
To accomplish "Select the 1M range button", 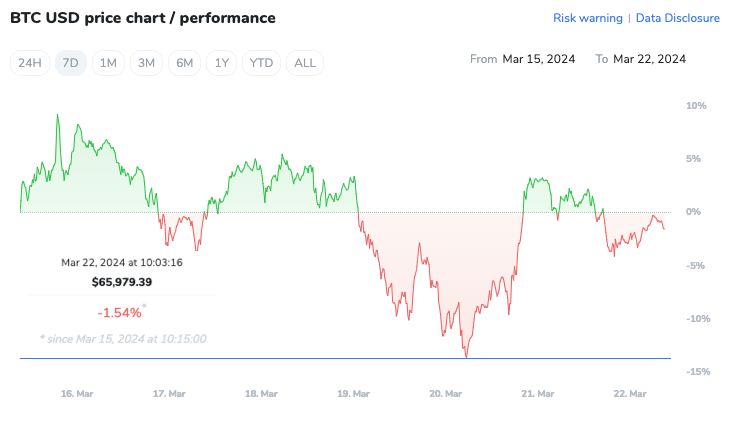I will click(x=108, y=63).
